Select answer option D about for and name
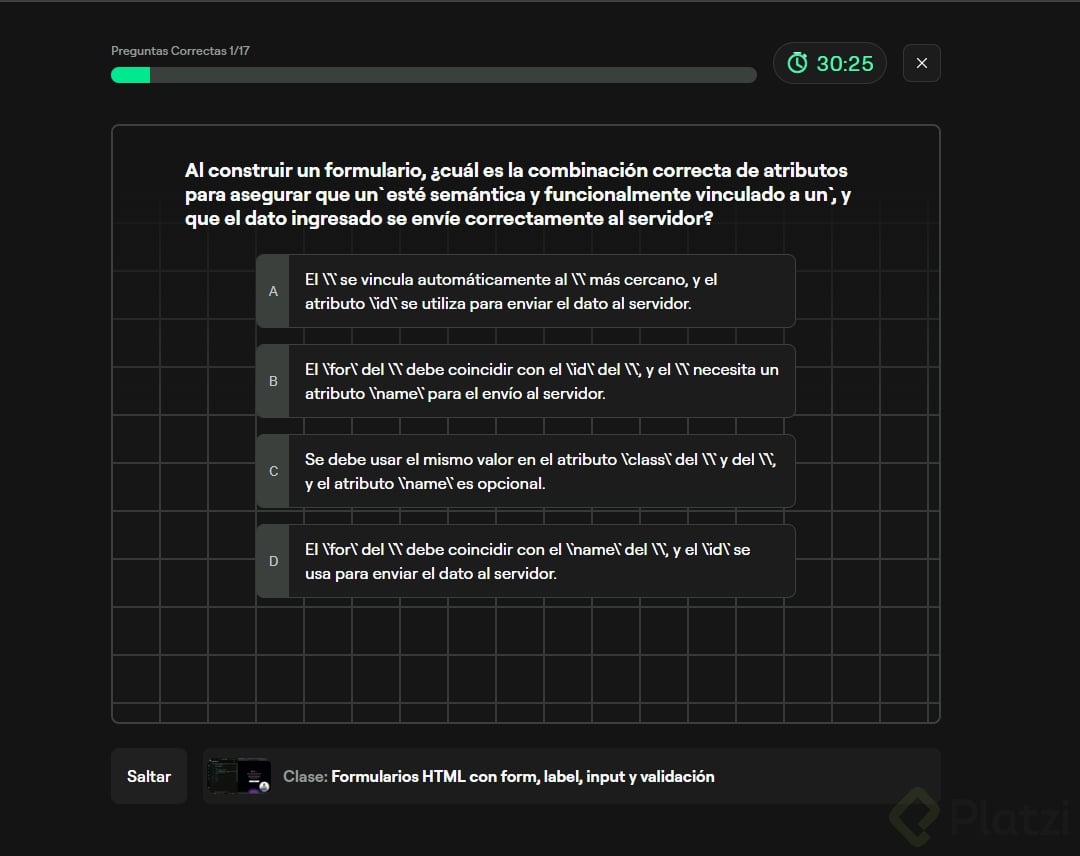 [526, 561]
